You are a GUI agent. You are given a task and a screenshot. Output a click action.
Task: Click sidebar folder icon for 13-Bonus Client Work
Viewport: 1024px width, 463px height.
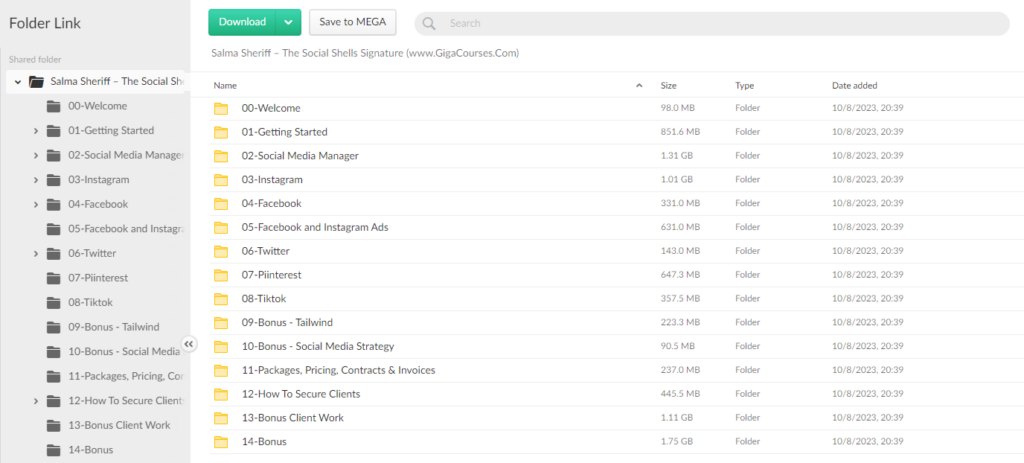click(x=54, y=426)
